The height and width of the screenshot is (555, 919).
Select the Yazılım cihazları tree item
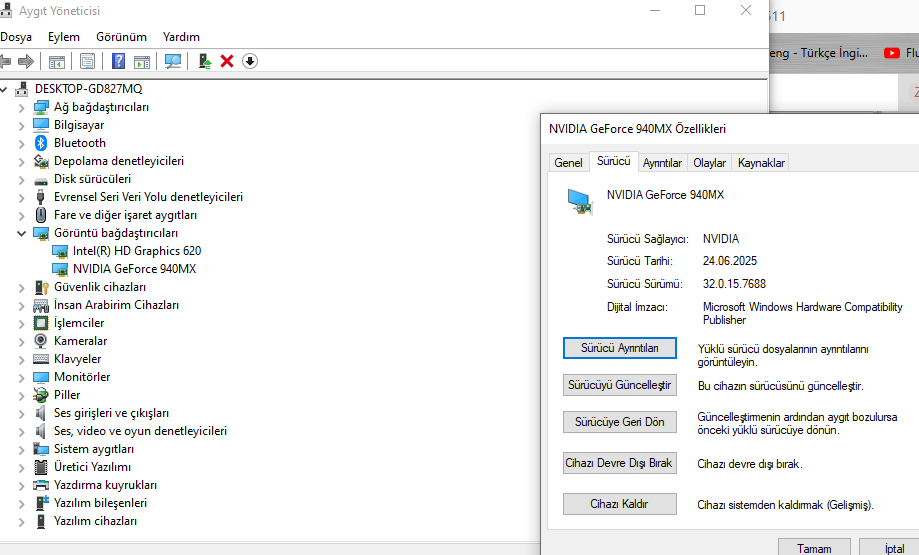click(95, 521)
